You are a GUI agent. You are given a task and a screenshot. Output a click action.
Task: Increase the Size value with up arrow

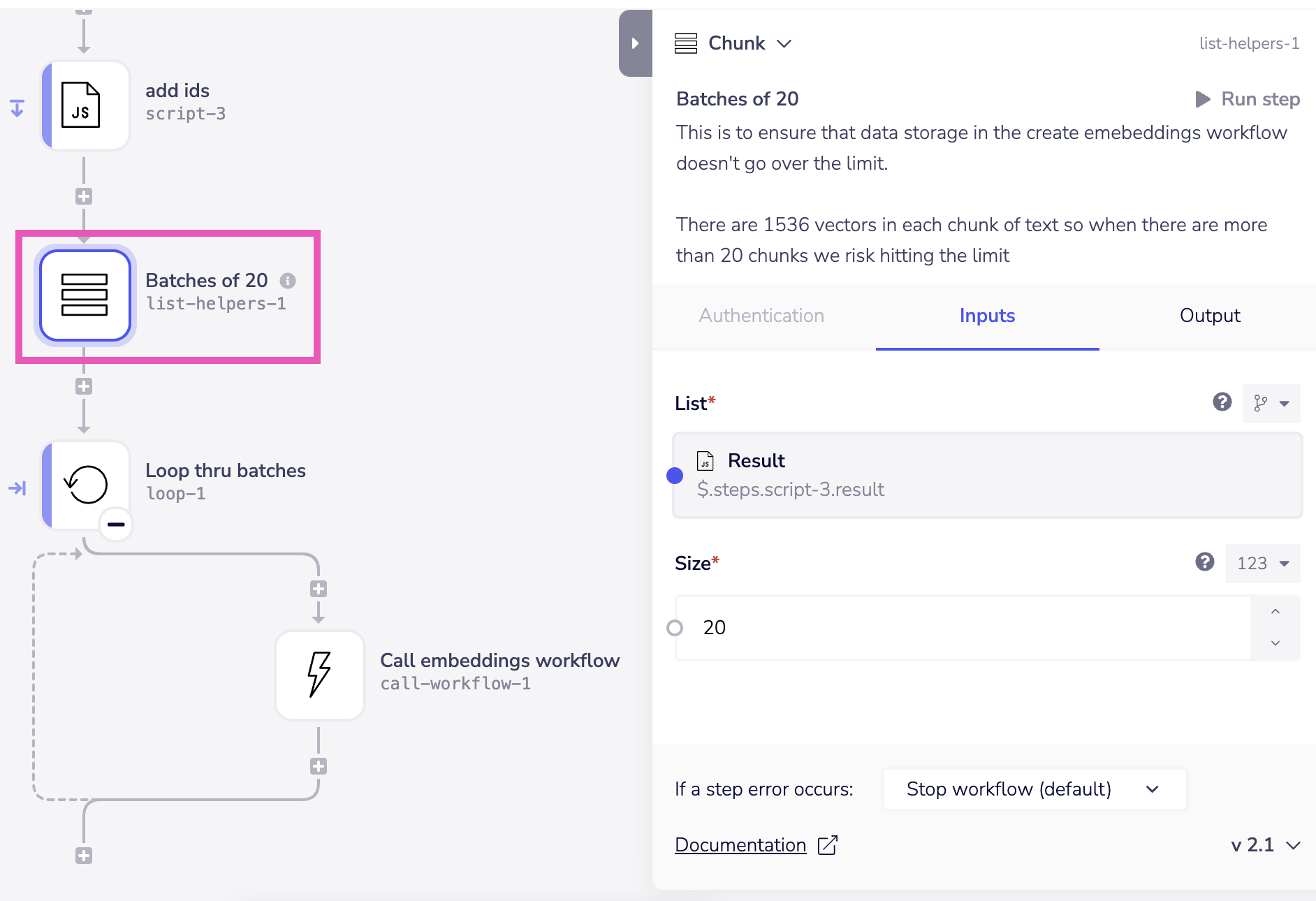point(1275,612)
